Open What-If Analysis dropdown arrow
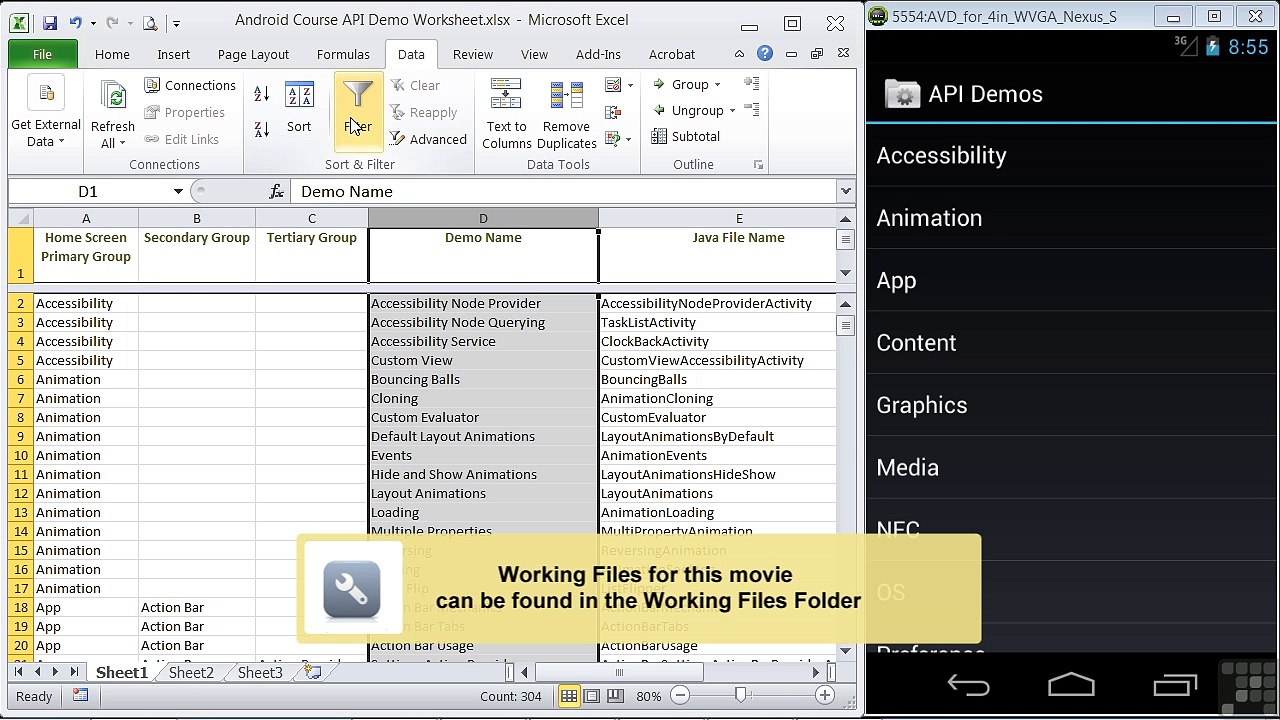Image resolution: width=1280 pixels, height=720 pixels. point(629,139)
